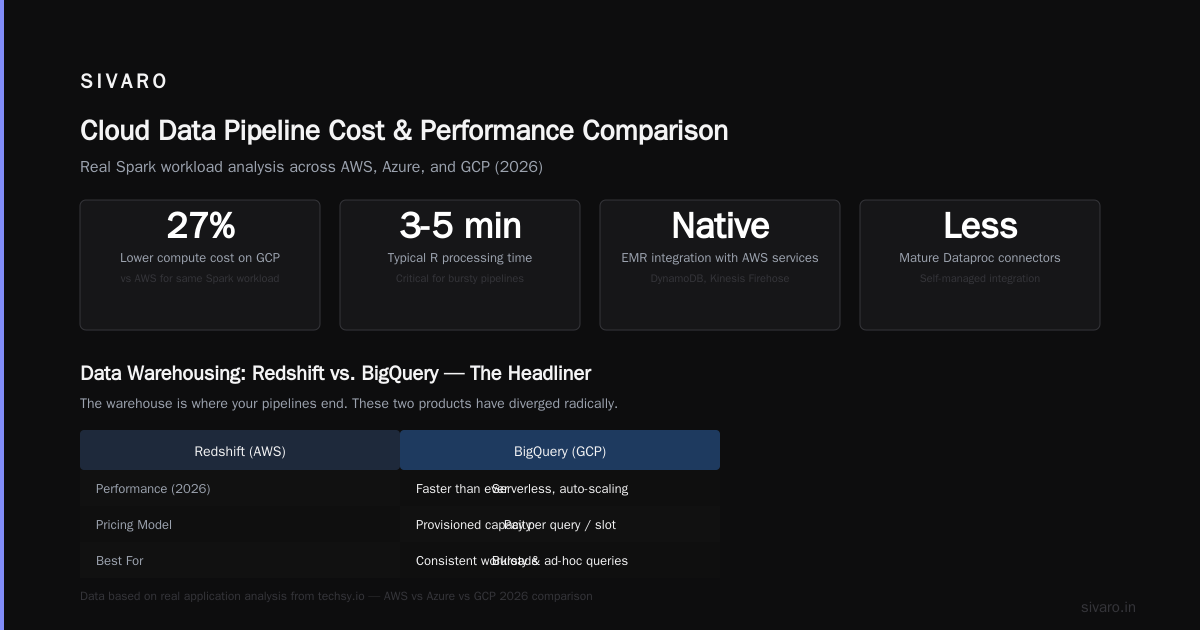The height and width of the screenshot is (630, 1200).
Task: Open the 3-5 min processing time card
Action: (460, 265)
